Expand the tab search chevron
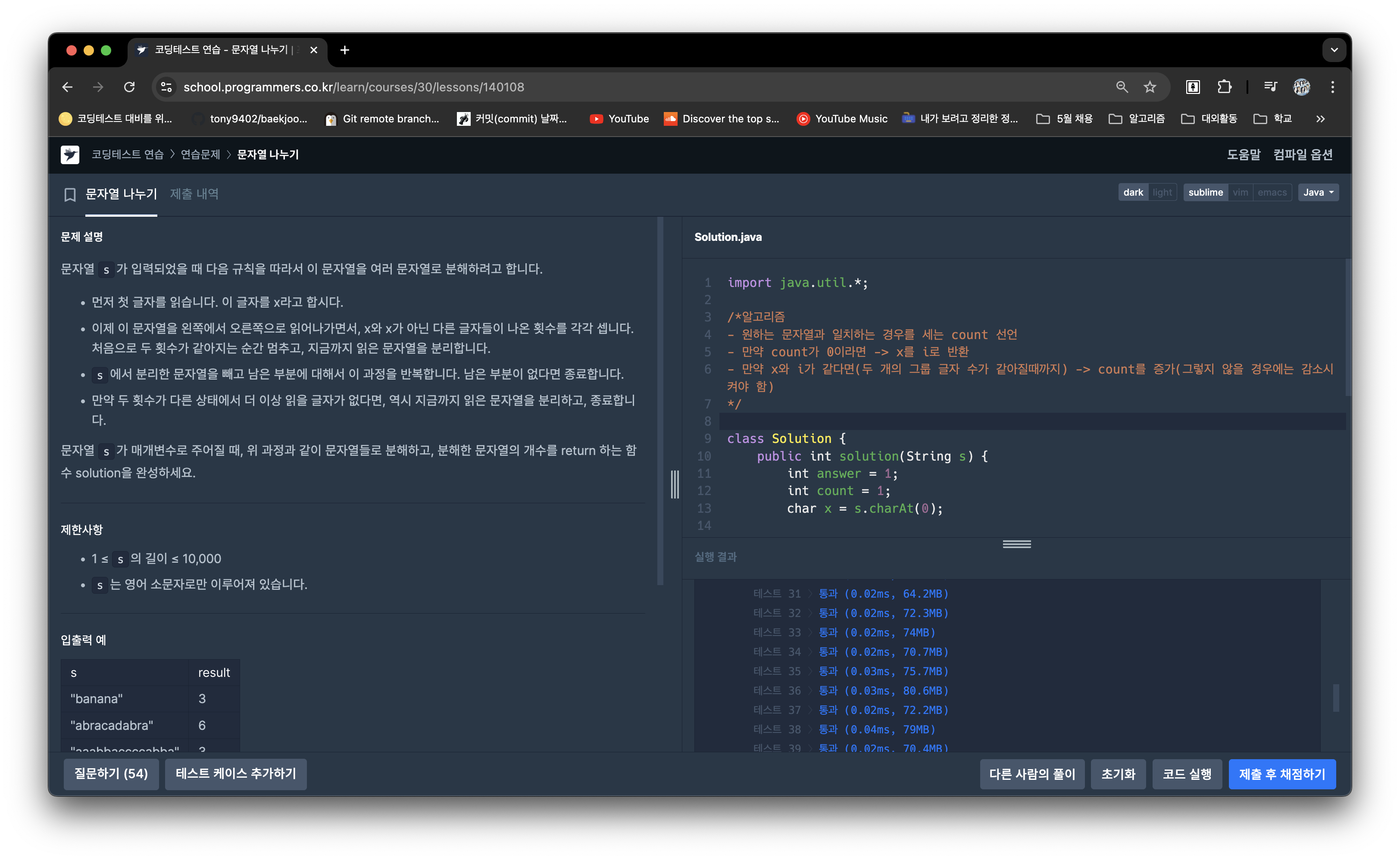Viewport: 1400px width, 860px height. coord(1334,50)
